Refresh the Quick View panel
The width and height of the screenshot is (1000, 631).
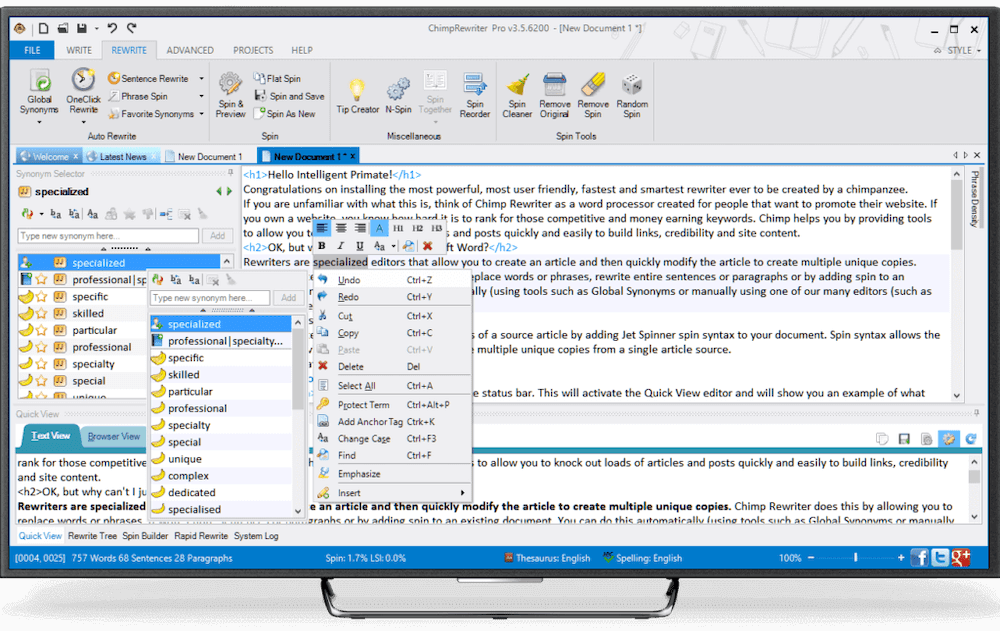[971, 439]
